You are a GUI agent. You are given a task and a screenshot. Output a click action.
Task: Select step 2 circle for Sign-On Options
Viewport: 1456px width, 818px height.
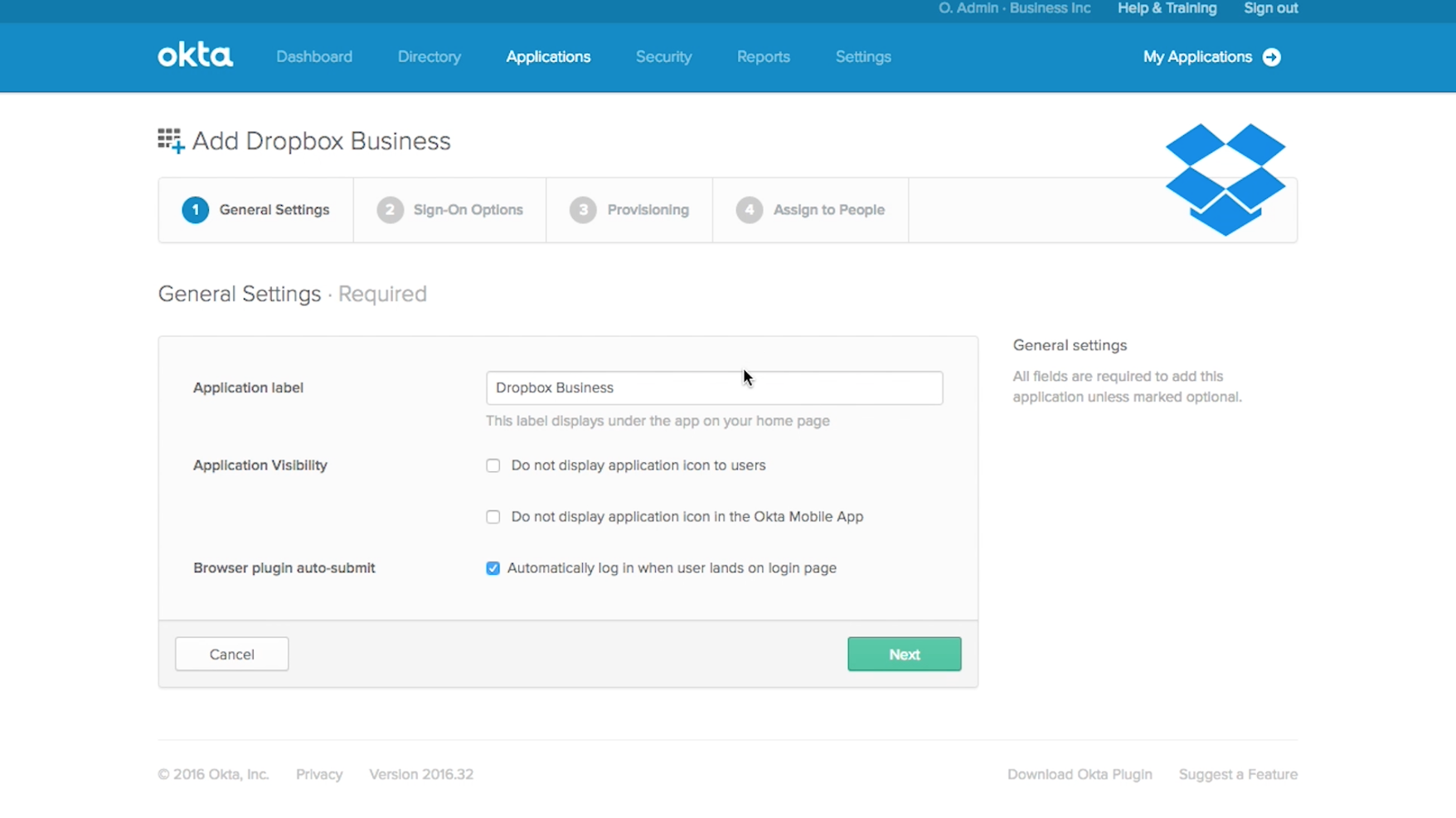(390, 210)
